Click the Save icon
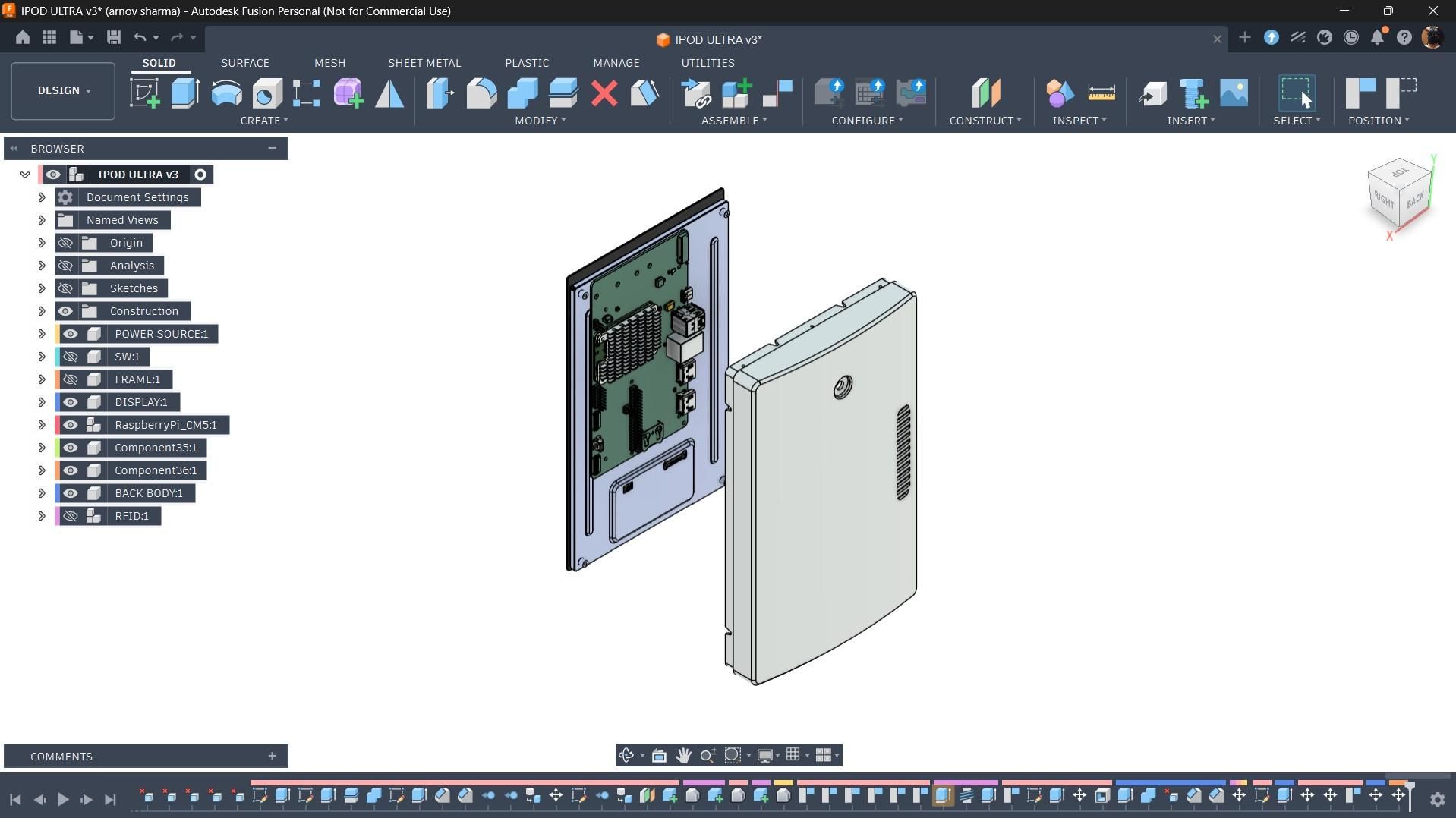This screenshot has height=818, width=1456. point(114,37)
